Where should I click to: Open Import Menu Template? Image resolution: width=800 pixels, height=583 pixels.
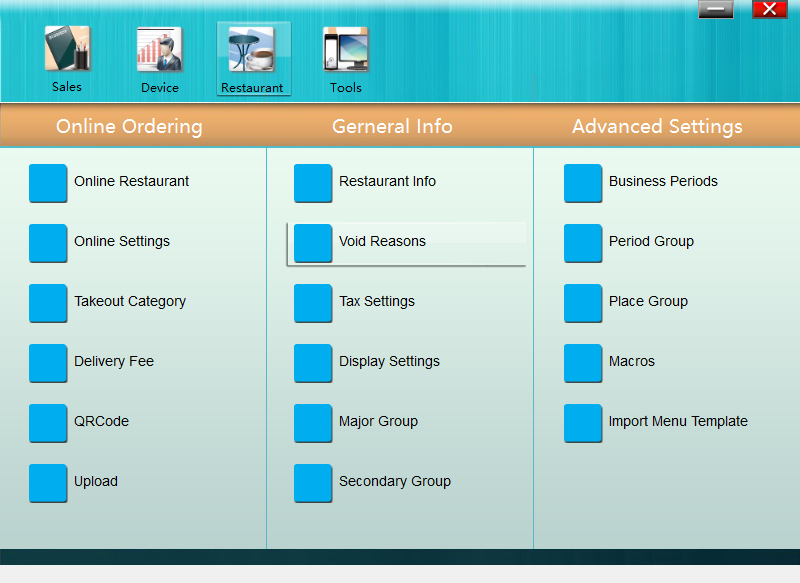coord(678,421)
